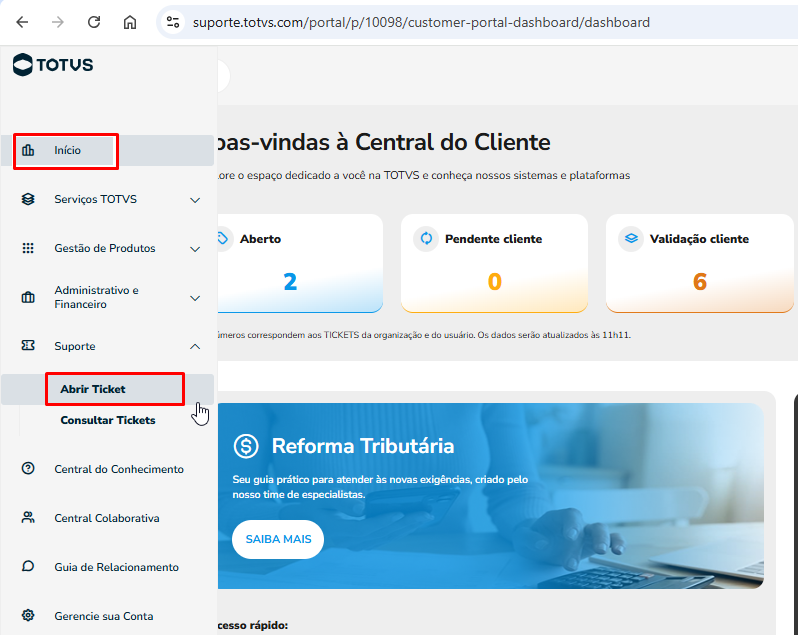Image resolution: width=798 pixels, height=635 pixels.
Task: Click the Validação cliente layers icon
Action: [631, 238]
